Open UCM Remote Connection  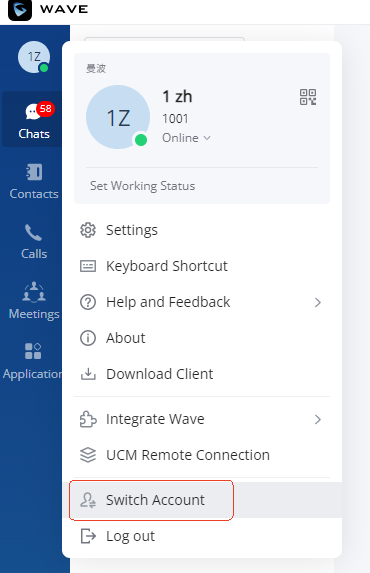tap(202, 455)
